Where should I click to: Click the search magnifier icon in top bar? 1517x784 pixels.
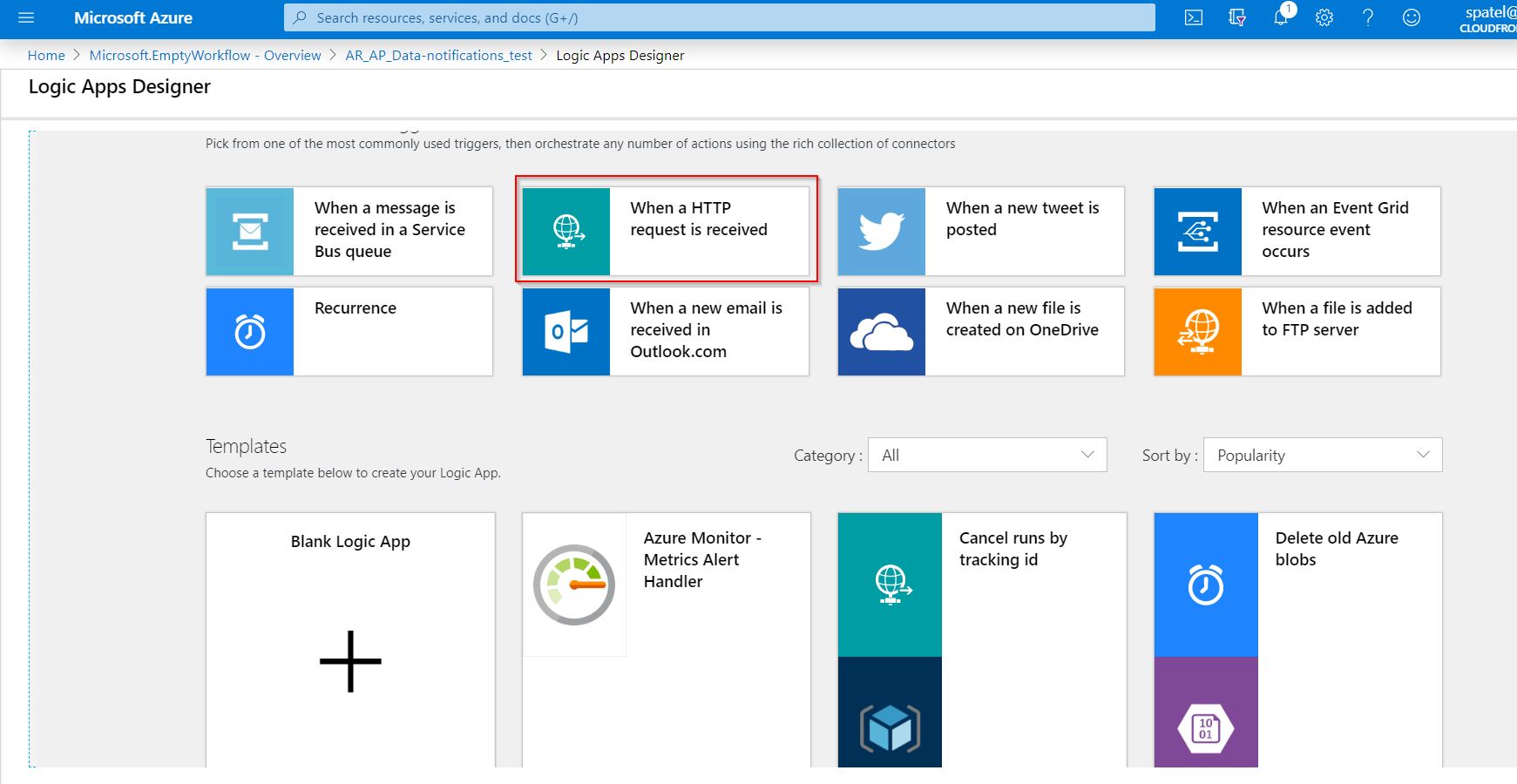(x=301, y=17)
